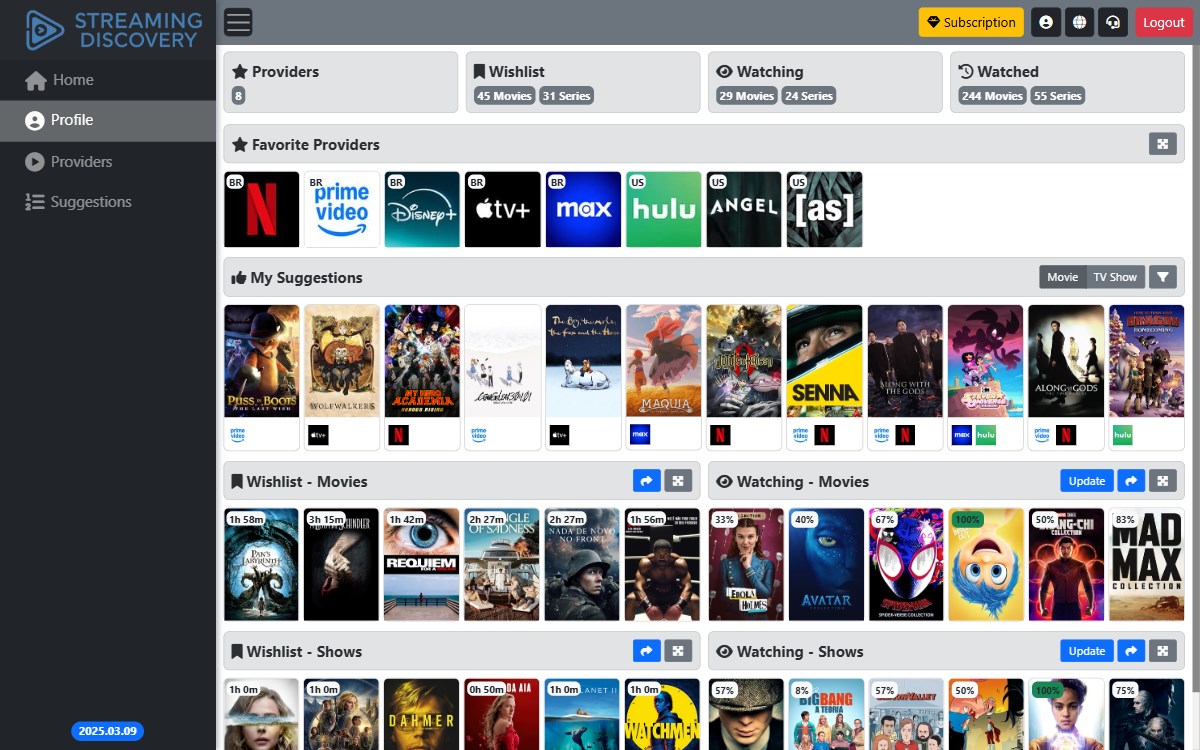Expand Favorite Providers panel with expand icon
This screenshot has width=1200, height=750.
point(1163,144)
